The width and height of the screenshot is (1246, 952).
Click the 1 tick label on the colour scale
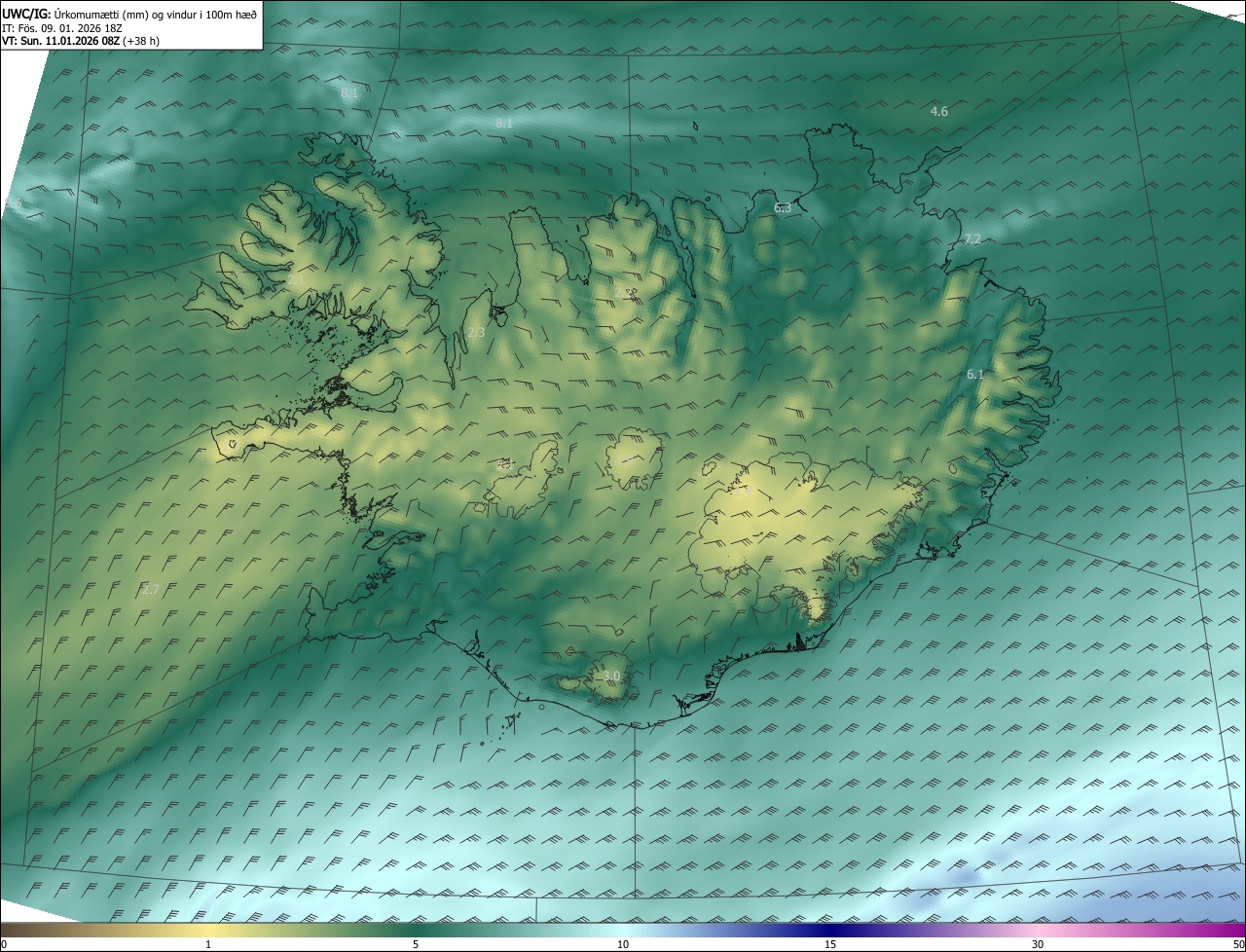(x=208, y=945)
